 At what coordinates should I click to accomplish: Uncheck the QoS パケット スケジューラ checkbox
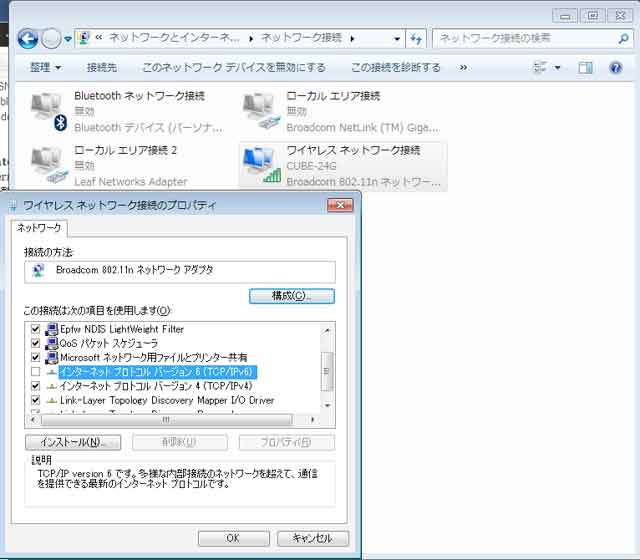click(37, 343)
